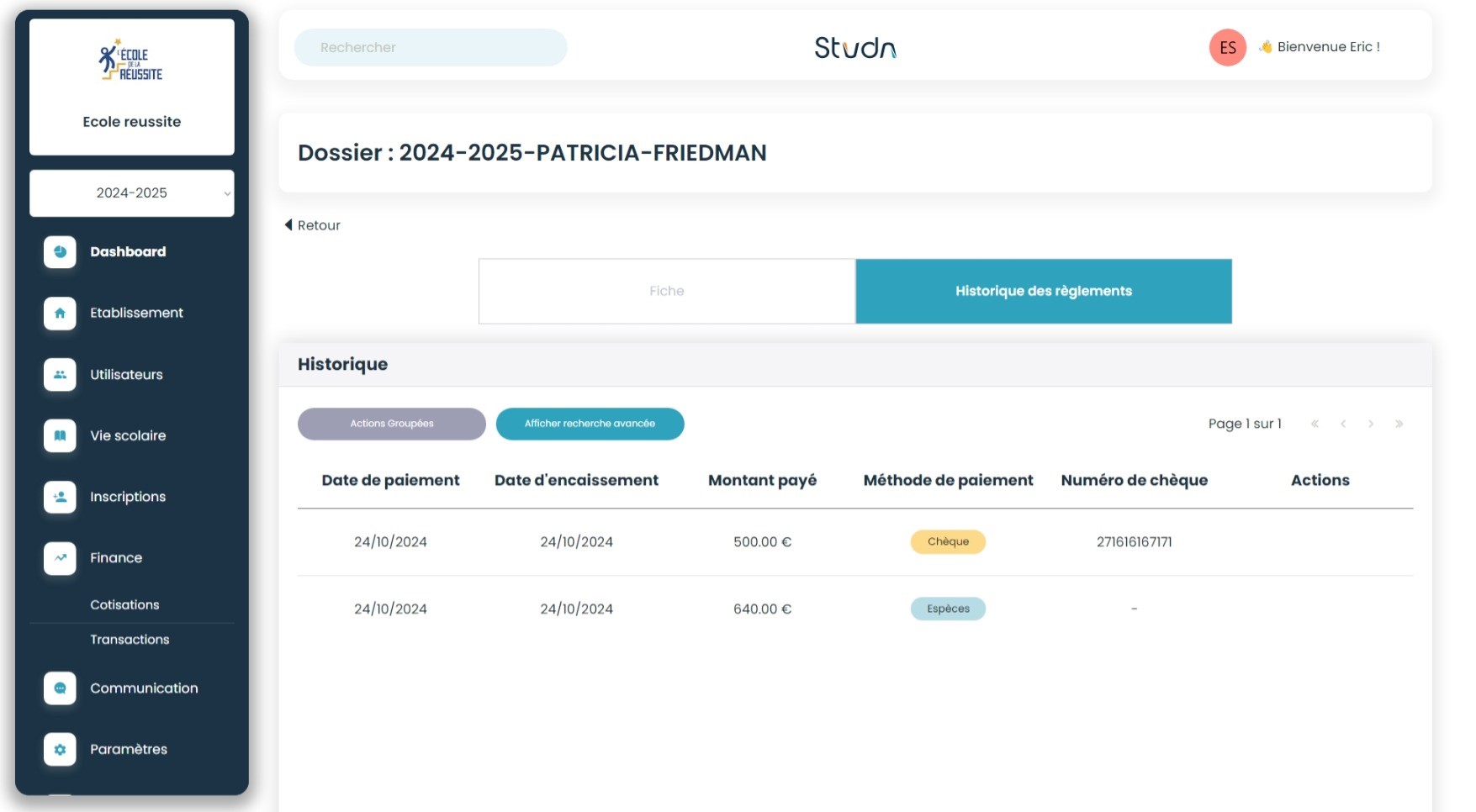Open the Dashboard from the sidebar icon
The image size is (1476, 812).
(59, 251)
